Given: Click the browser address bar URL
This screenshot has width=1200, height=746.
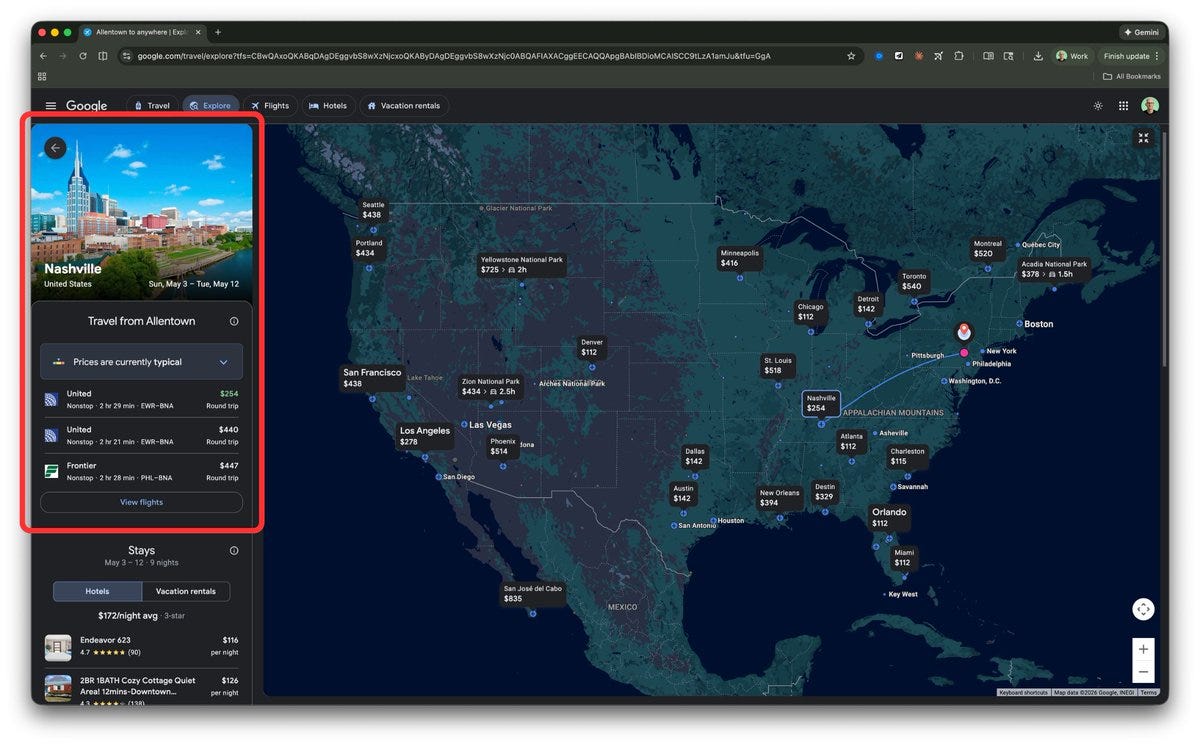Looking at the screenshot, I should pyautogui.click(x=454, y=56).
